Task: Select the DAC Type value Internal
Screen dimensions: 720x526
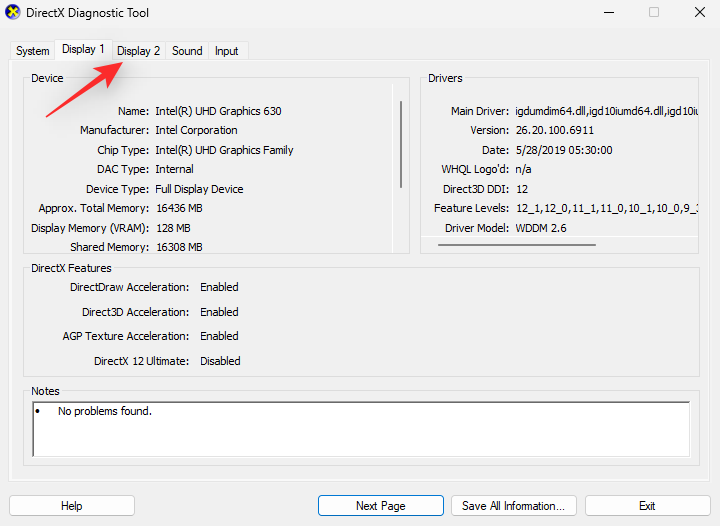Action: pos(174,169)
